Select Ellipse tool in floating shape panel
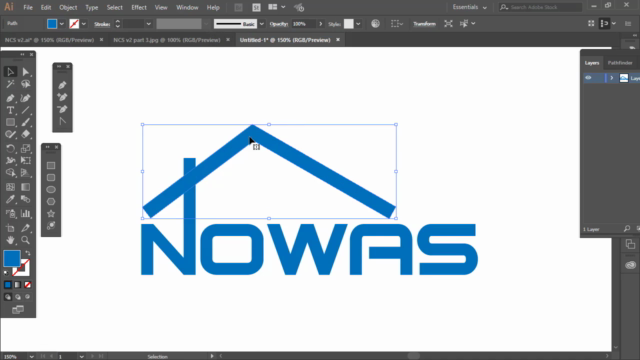Screen dimensions: 640x360 point(51,189)
